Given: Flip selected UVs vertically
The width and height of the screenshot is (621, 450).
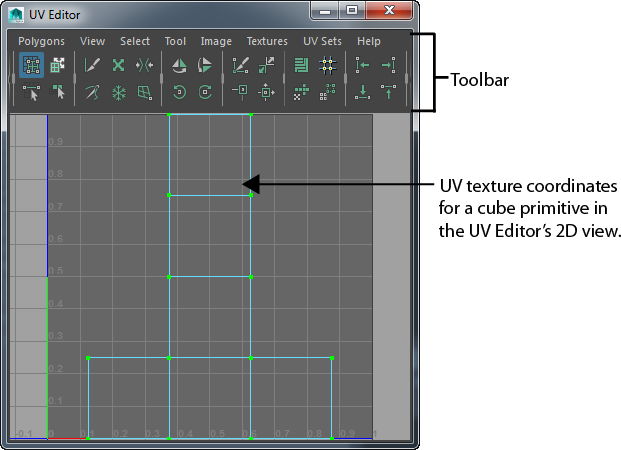Looking at the screenshot, I should point(205,65).
